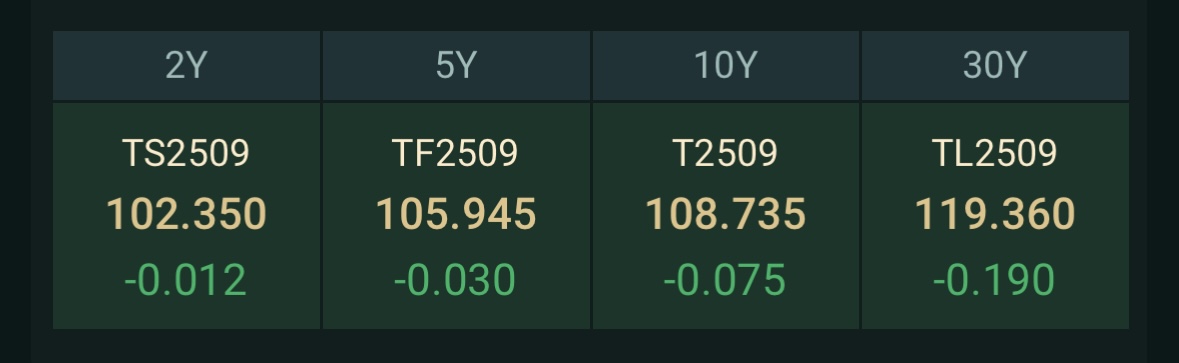1179x363 pixels.
Task: Choose the 30Y header cell
Action: [995, 65]
